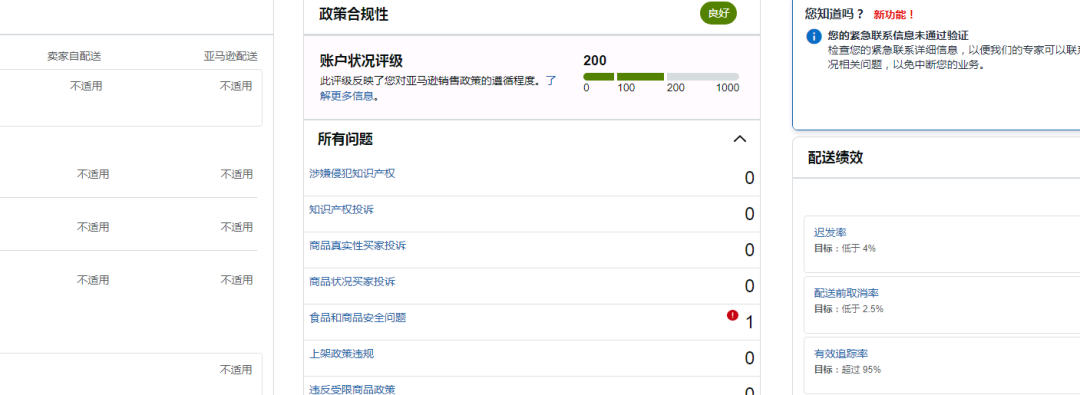1080x395 pixels.
Task: Open the 配送前取消率 metric link
Action: click(x=846, y=293)
